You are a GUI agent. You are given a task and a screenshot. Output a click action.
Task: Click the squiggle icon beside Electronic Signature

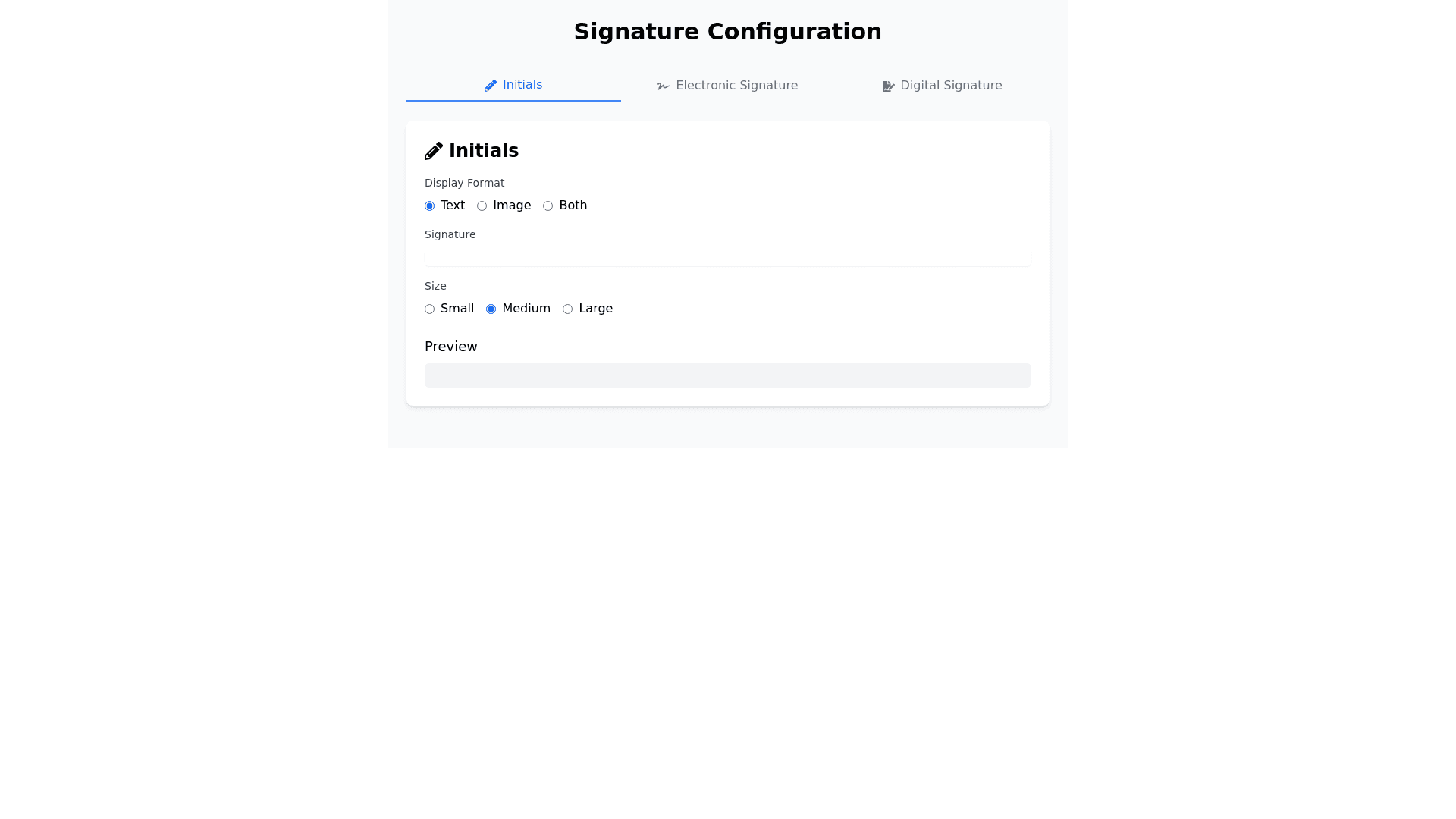click(x=664, y=86)
